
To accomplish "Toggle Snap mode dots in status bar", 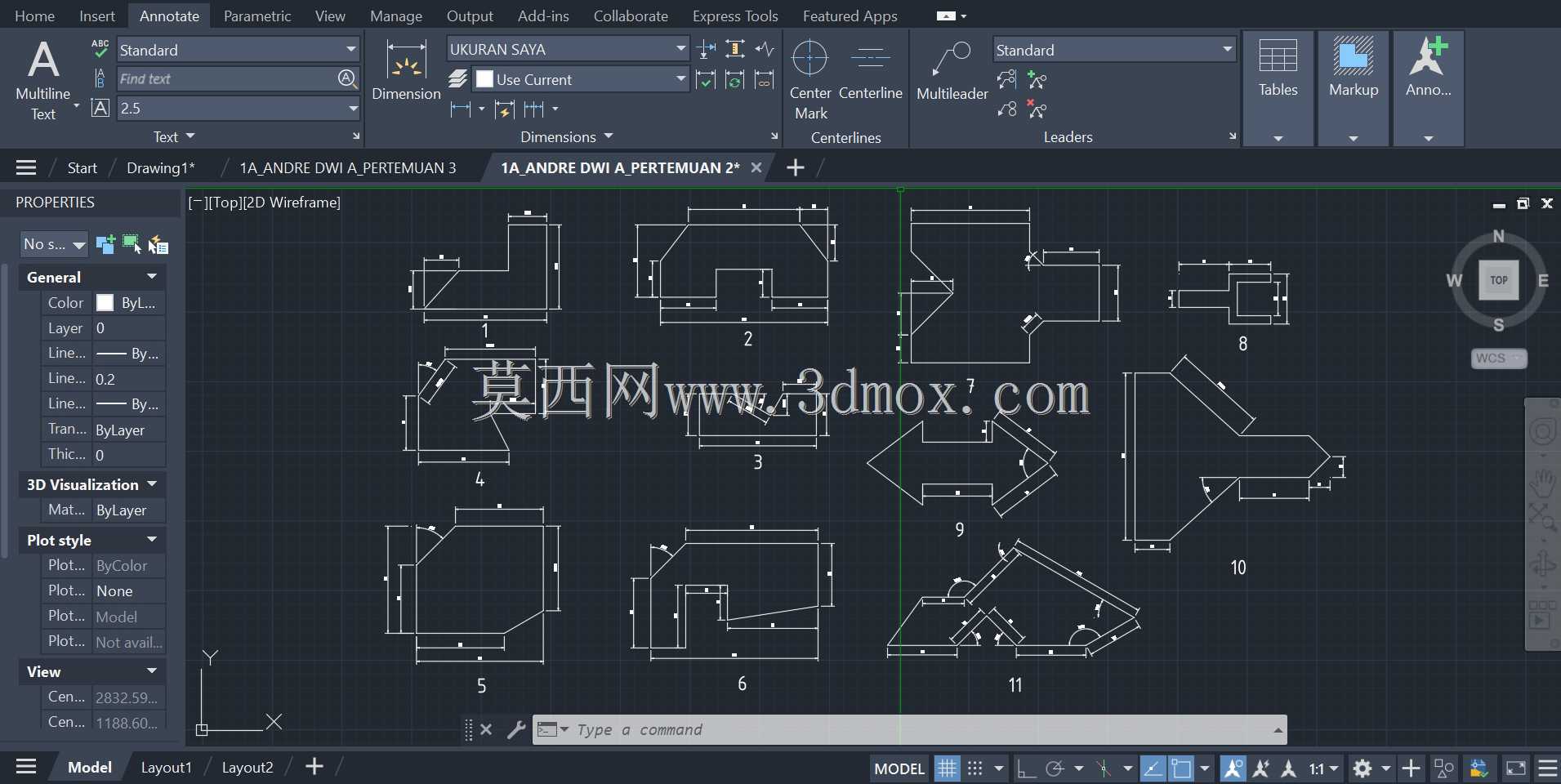I will click(975, 768).
